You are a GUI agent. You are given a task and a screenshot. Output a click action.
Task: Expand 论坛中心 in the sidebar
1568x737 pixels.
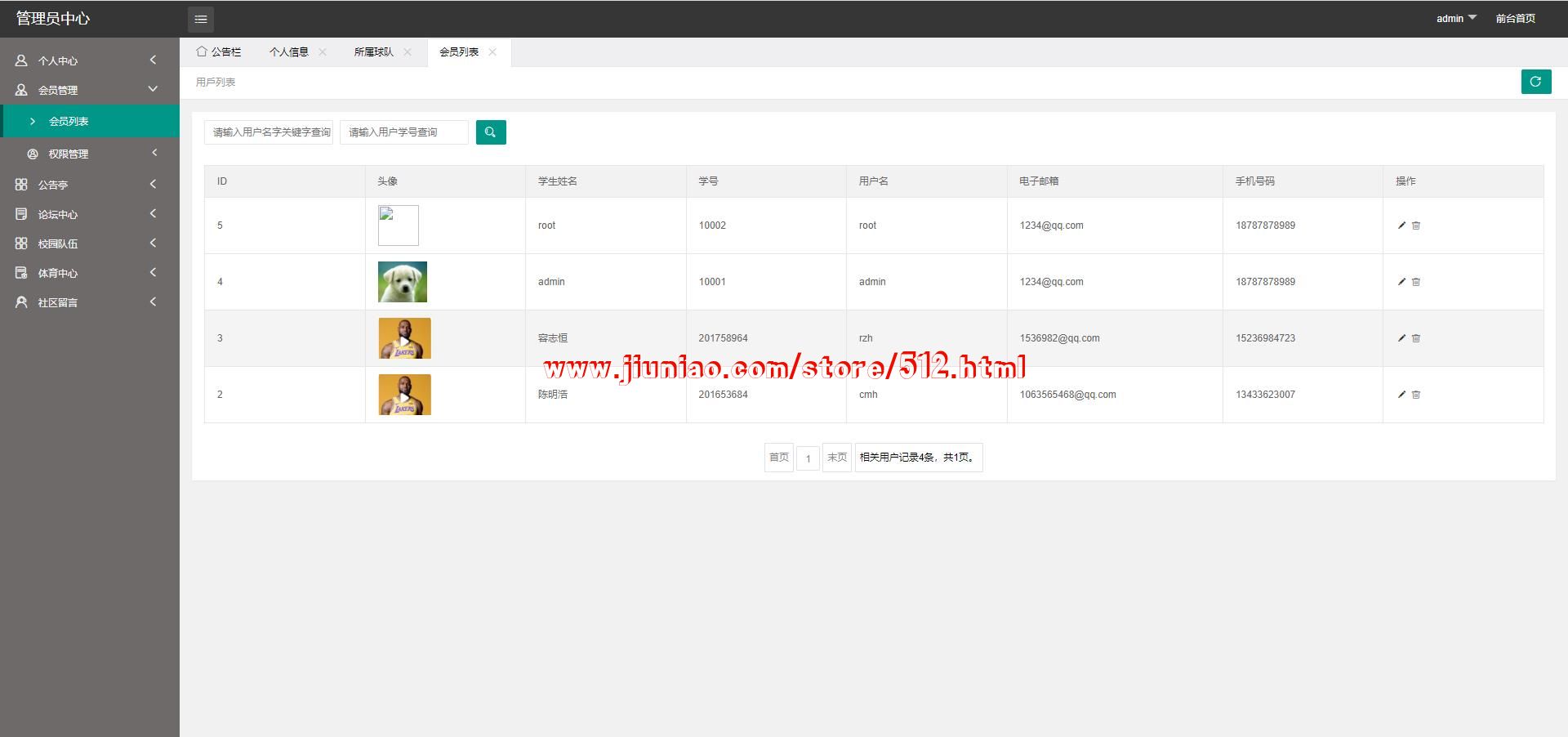[x=86, y=214]
